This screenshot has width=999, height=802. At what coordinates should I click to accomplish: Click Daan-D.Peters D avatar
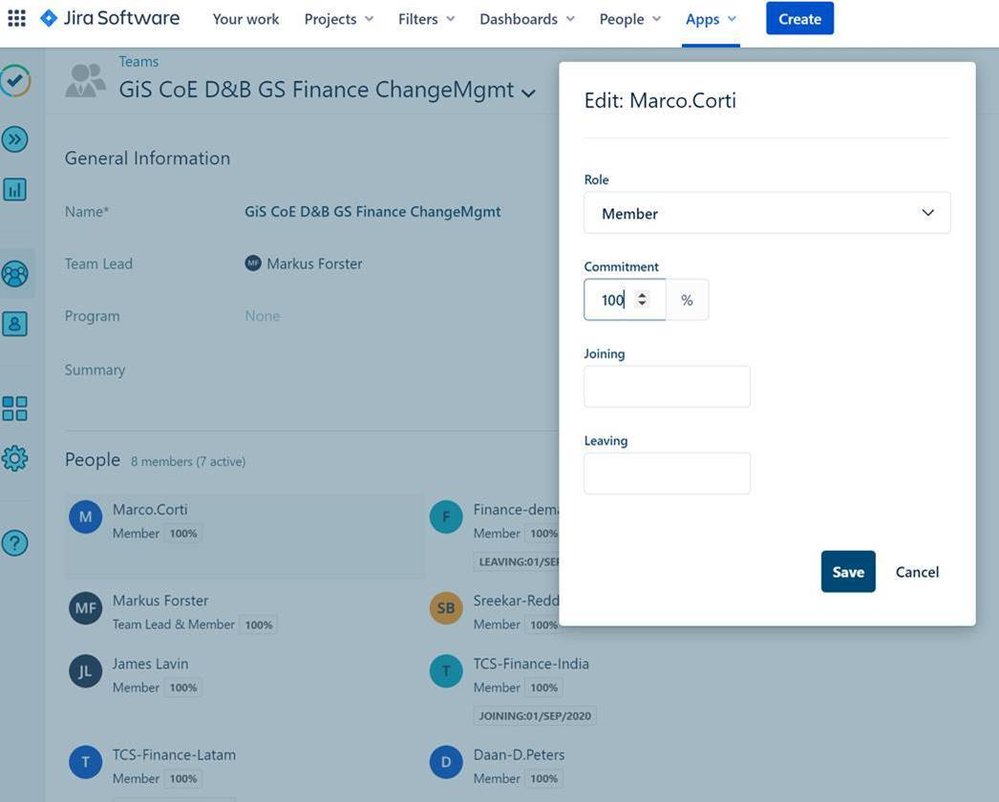click(446, 762)
